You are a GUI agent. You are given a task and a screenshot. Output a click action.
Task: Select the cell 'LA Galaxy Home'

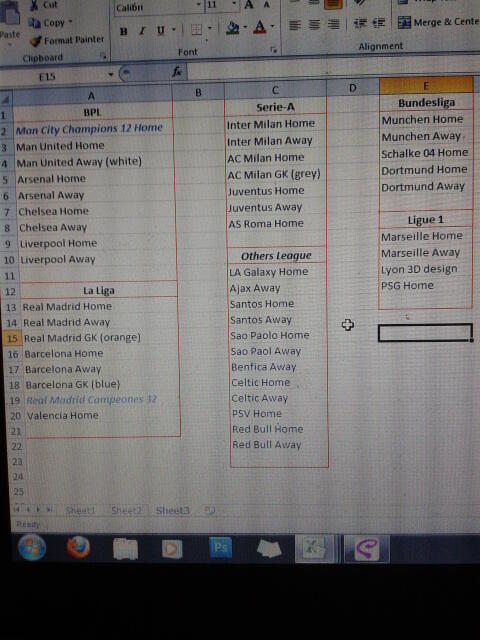(x=277, y=271)
